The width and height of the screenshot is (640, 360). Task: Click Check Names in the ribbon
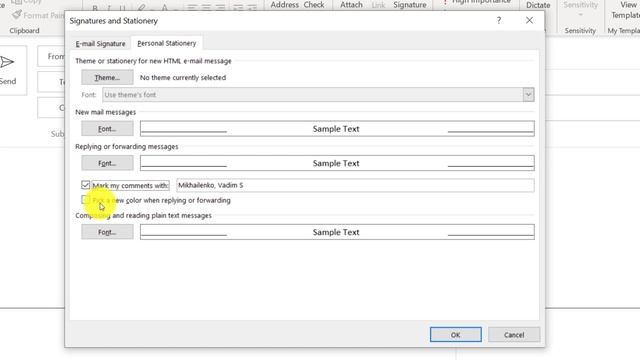point(314,5)
